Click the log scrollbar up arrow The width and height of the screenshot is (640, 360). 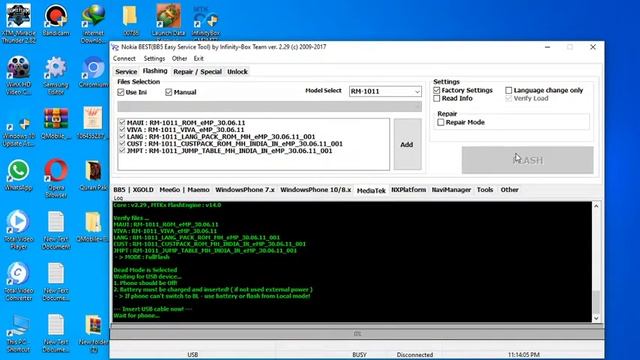tap(596, 207)
